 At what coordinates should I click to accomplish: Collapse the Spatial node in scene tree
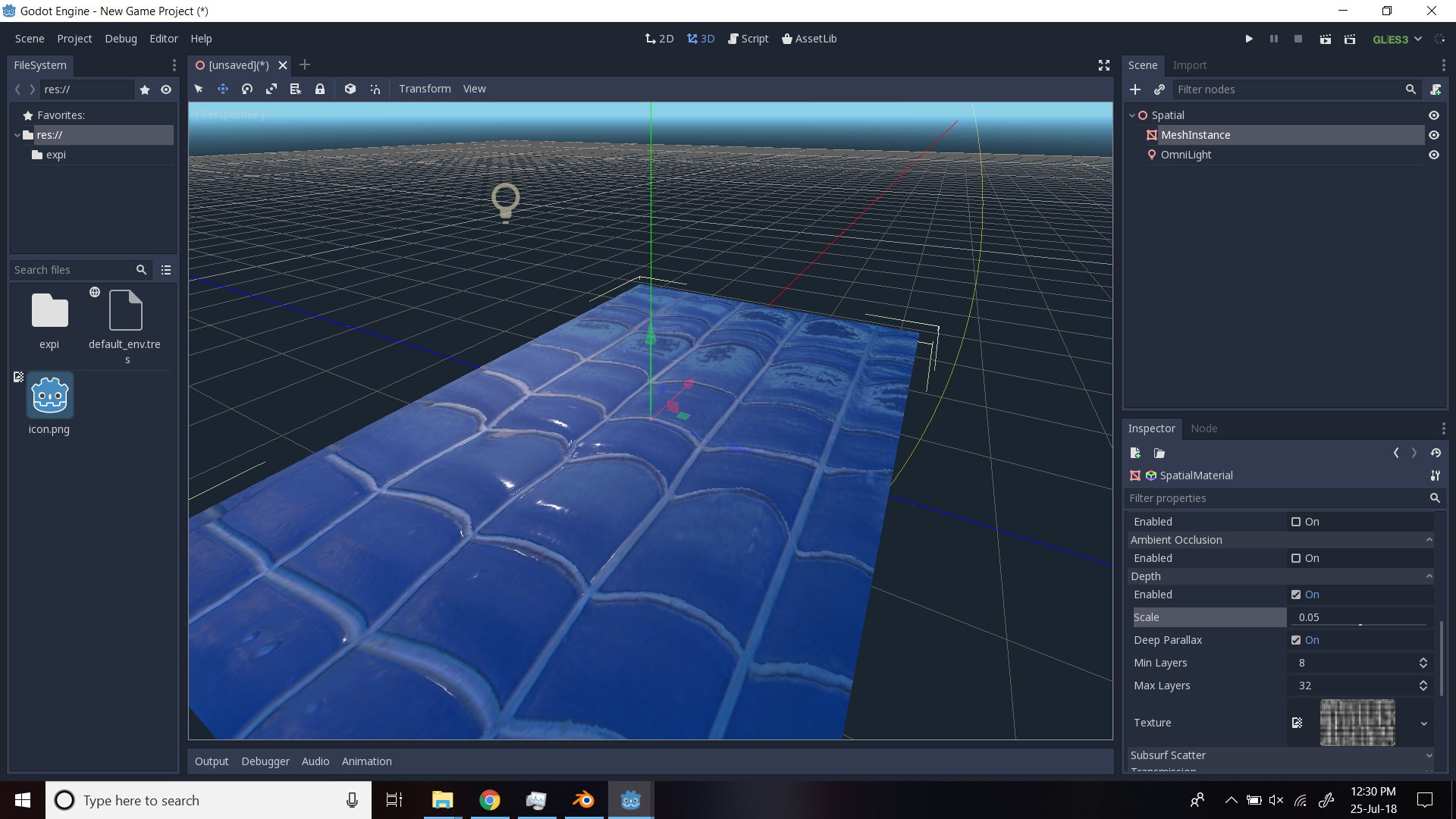1131,115
